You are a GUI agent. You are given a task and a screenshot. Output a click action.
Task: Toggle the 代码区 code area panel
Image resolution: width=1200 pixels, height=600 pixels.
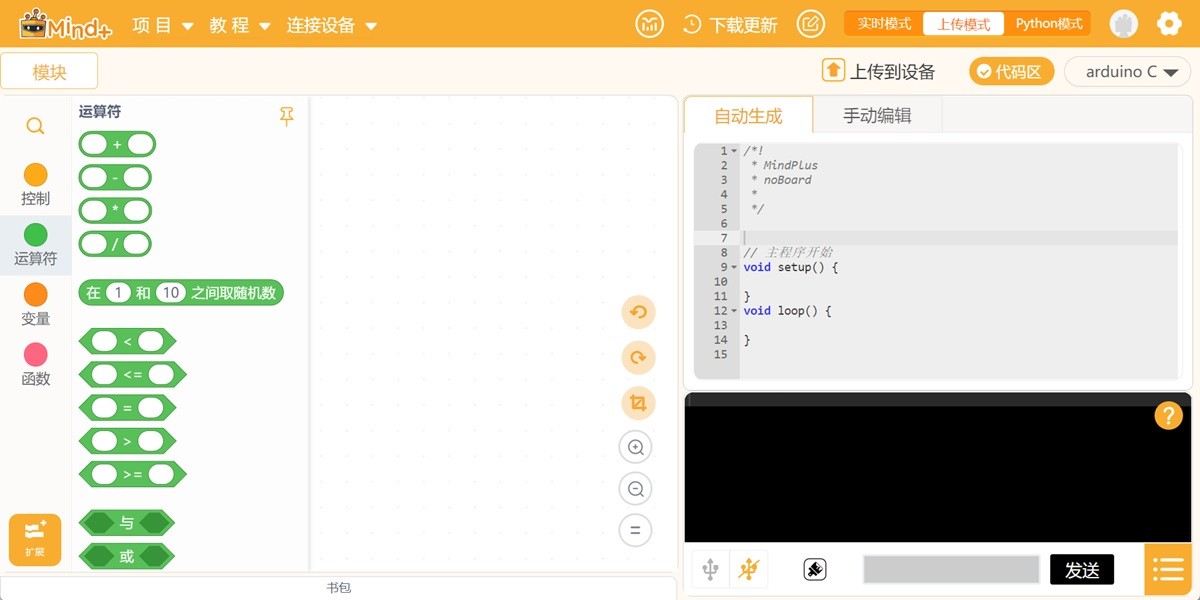(x=1011, y=71)
